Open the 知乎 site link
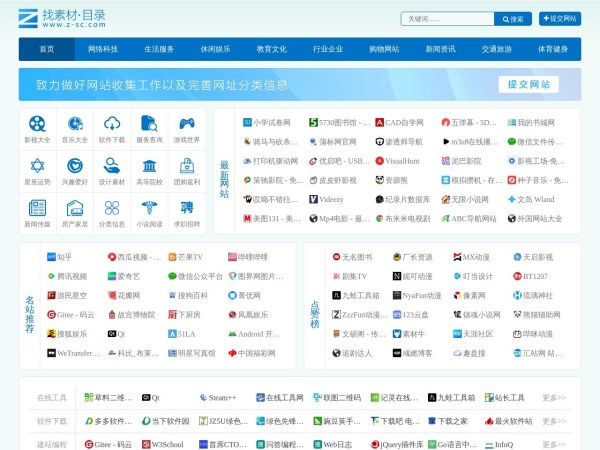 pos(59,257)
